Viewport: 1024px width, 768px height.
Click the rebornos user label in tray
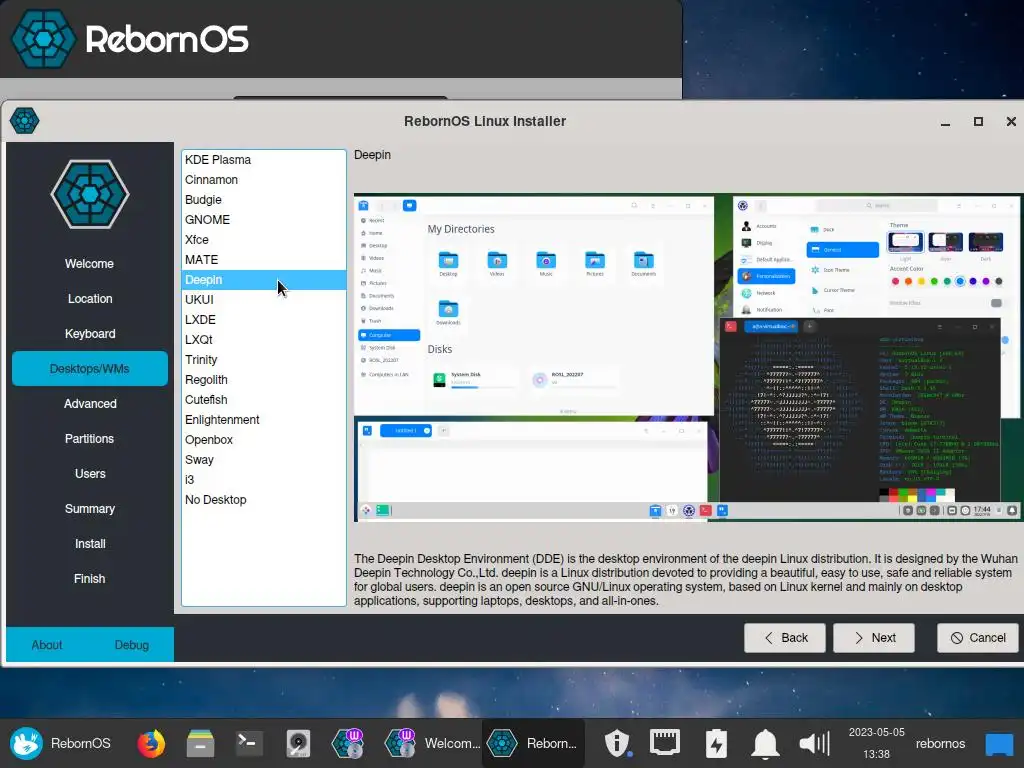click(940, 743)
